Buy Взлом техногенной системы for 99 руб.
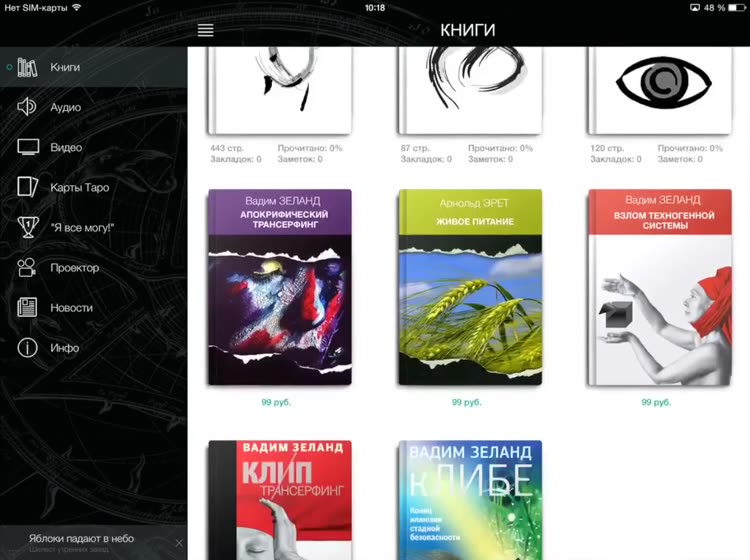The image size is (750, 560). pos(656,402)
